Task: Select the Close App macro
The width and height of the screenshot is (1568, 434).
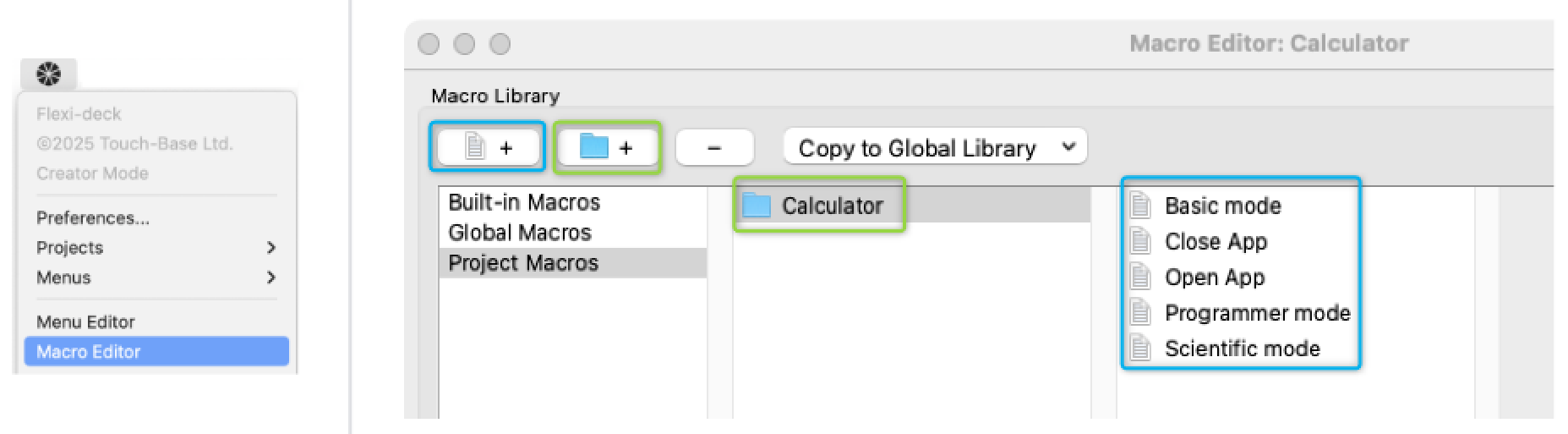Action: point(1216,242)
